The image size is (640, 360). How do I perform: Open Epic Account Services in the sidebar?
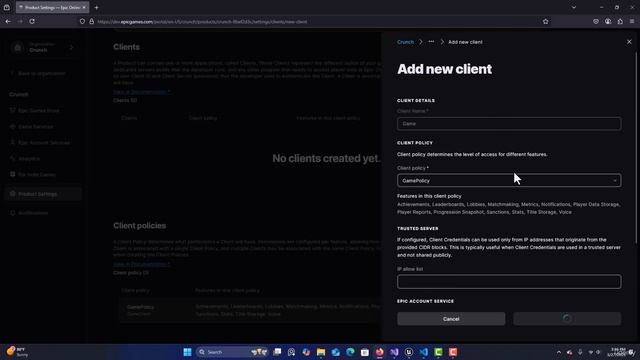[44, 143]
